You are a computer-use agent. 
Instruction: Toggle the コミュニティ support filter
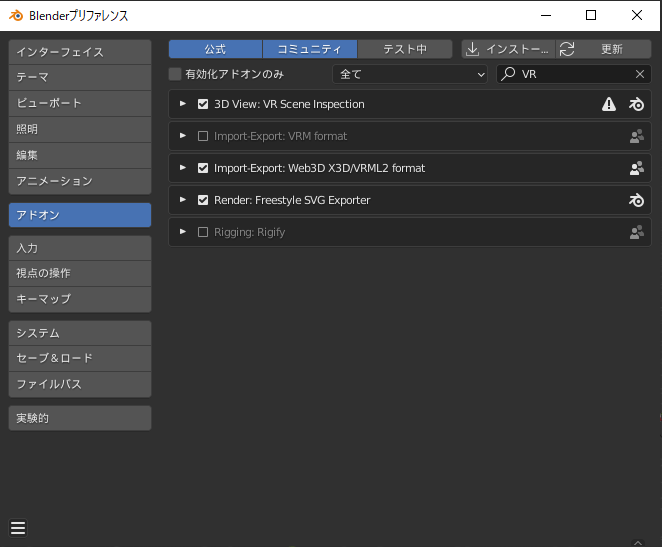click(309, 49)
